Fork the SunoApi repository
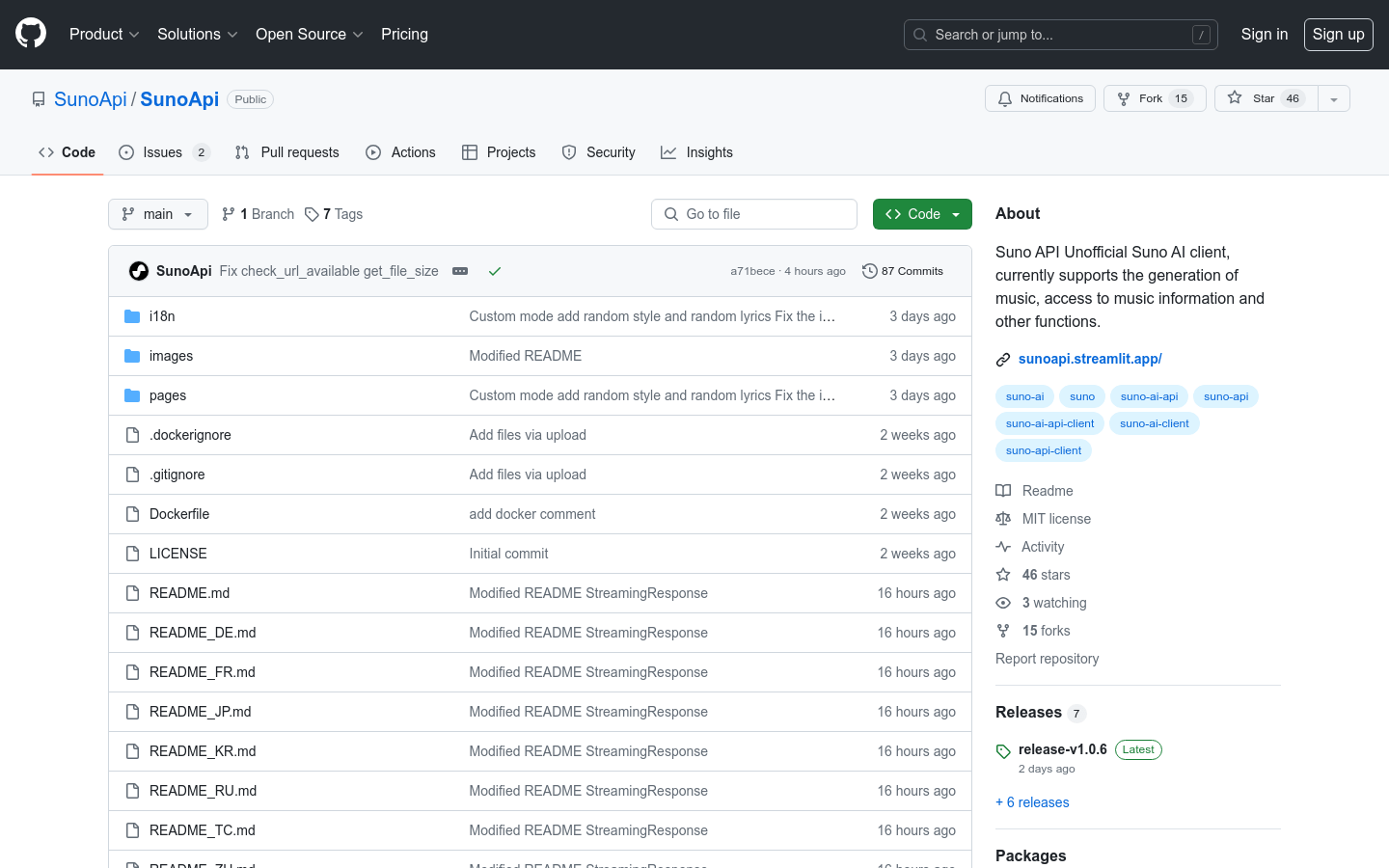 point(1155,98)
